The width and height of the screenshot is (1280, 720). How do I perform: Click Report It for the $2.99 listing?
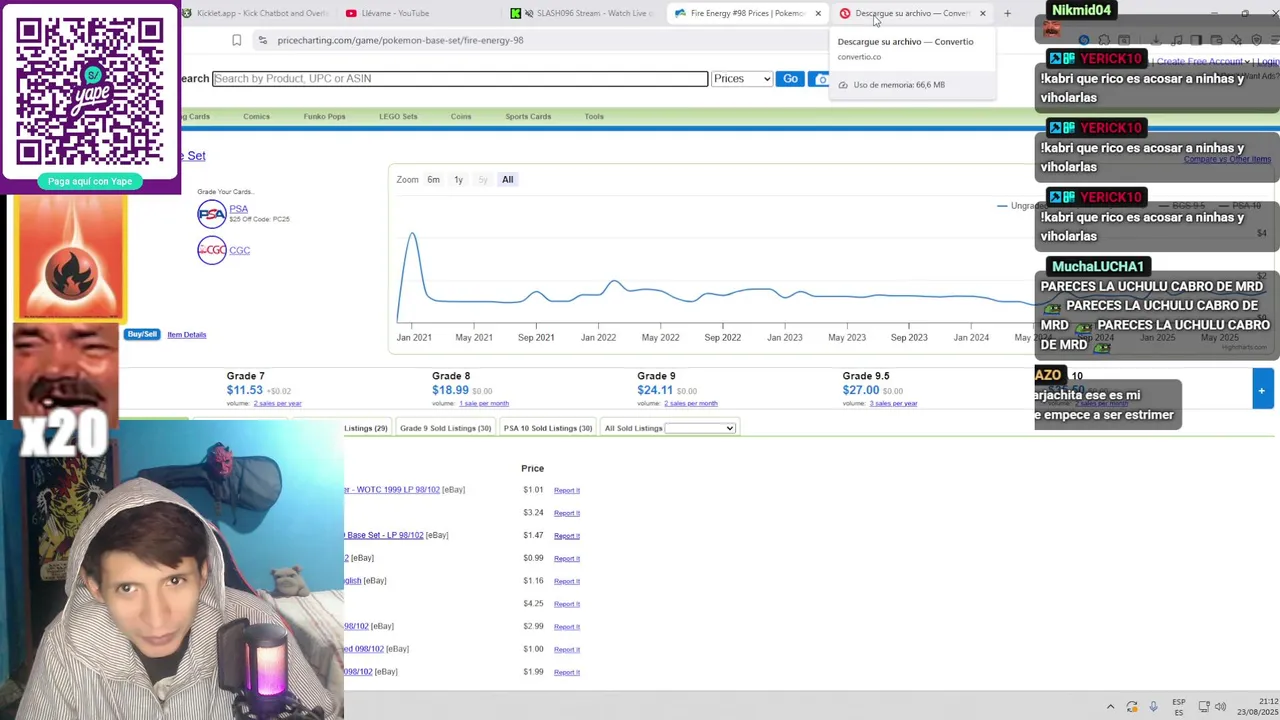567,627
